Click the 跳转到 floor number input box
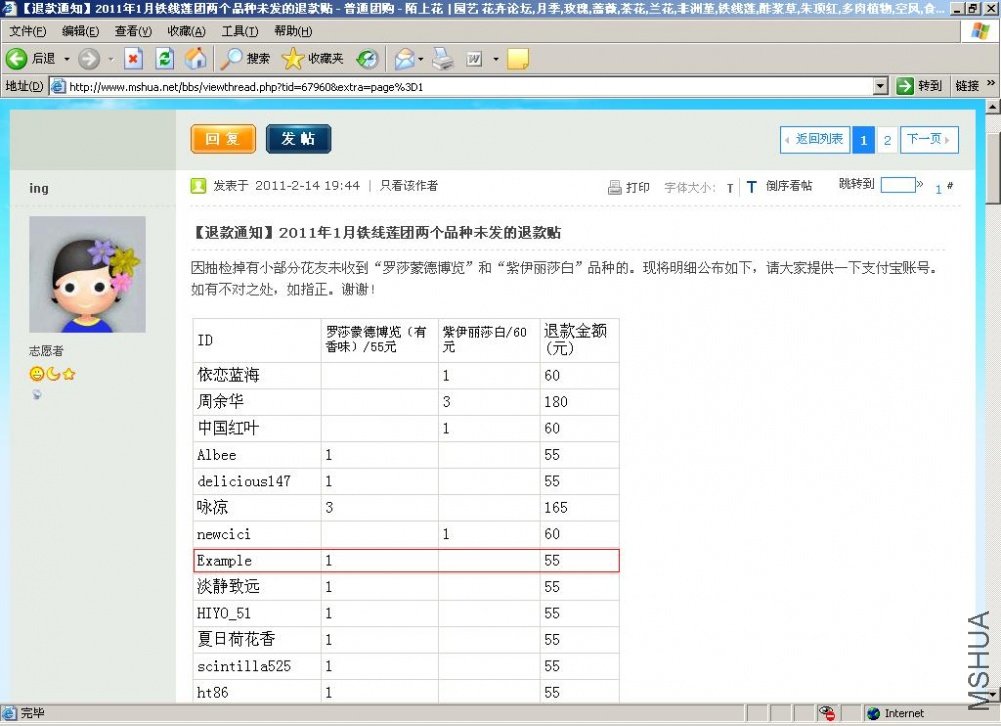1001x726 pixels. click(x=897, y=185)
